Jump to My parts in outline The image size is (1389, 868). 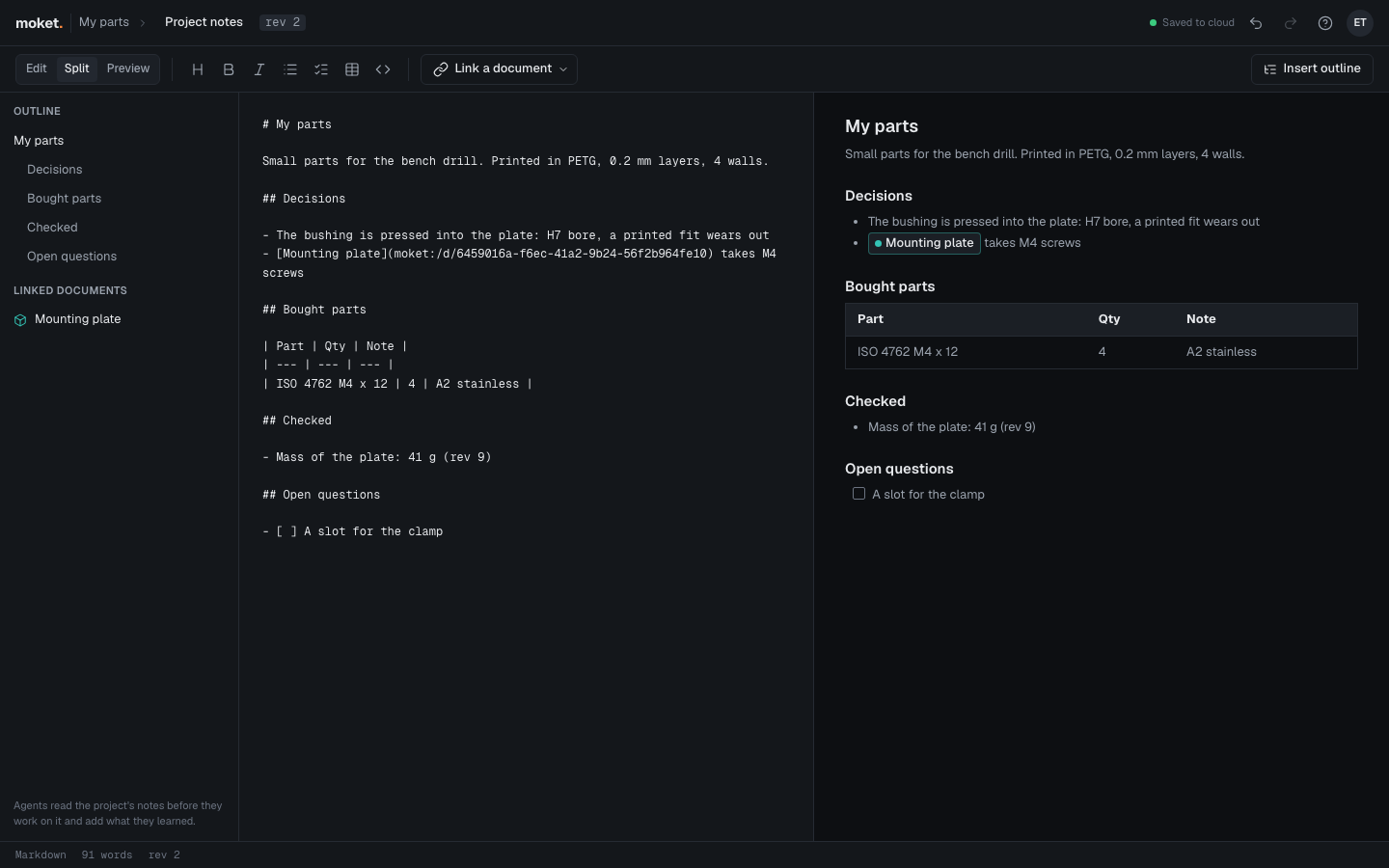39,141
